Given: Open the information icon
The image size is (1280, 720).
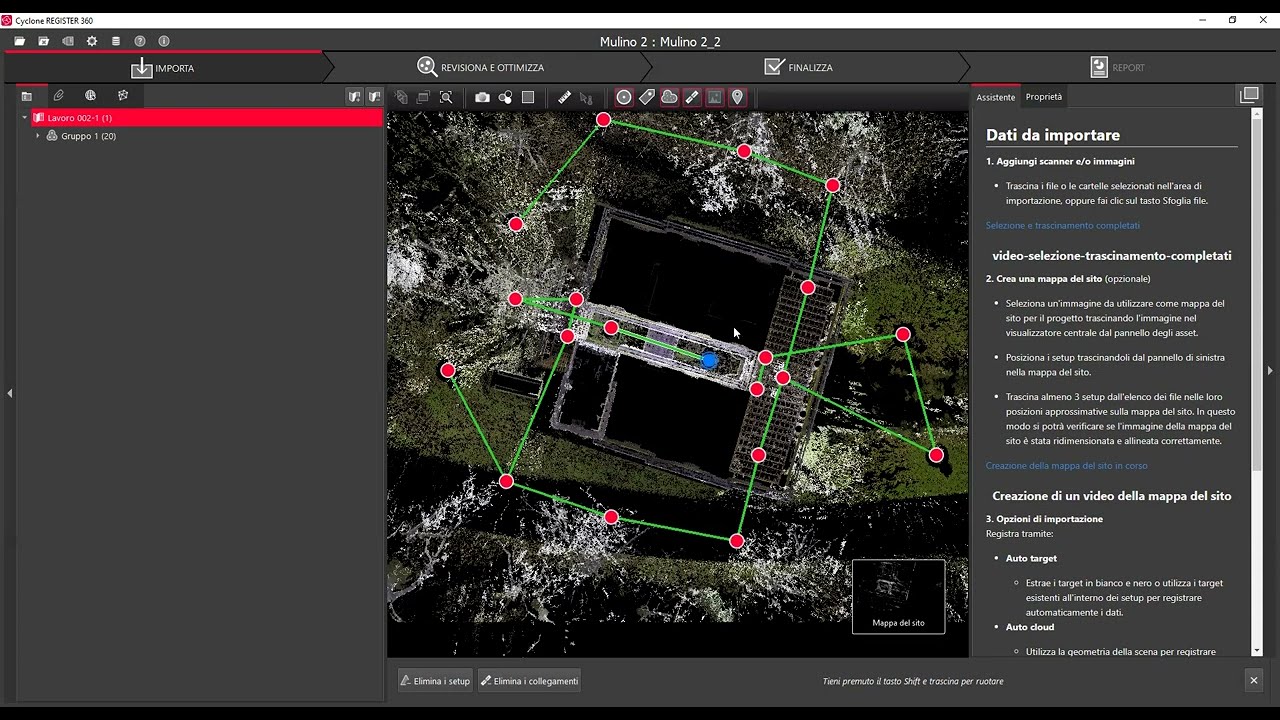Looking at the screenshot, I should [x=164, y=41].
